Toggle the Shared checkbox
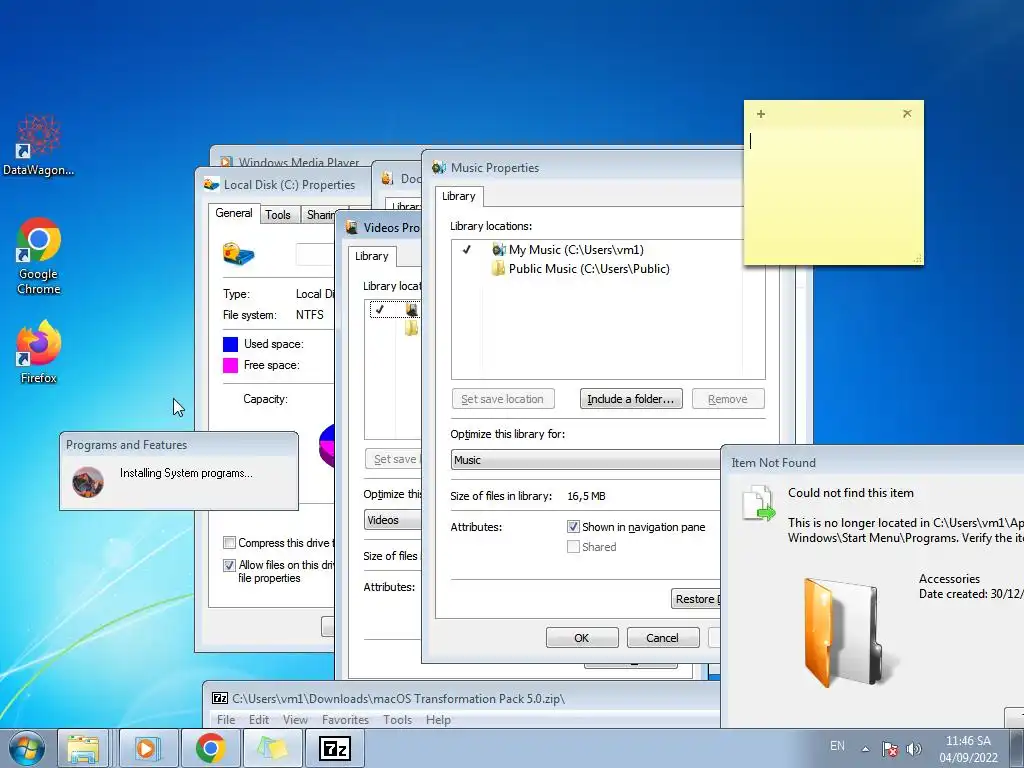 pyautogui.click(x=573, y=547)
